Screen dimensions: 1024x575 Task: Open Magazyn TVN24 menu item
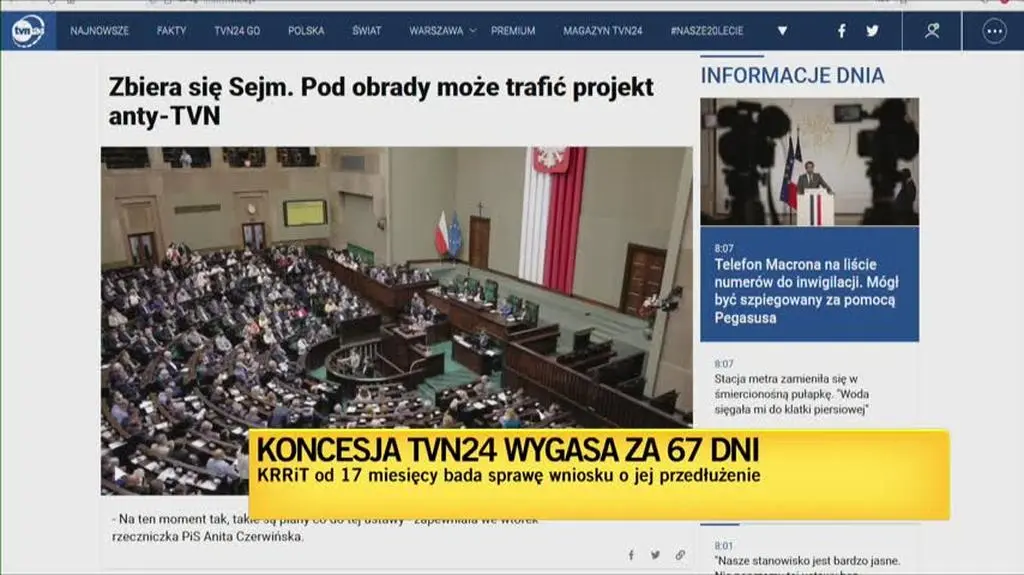pos(603,31)
